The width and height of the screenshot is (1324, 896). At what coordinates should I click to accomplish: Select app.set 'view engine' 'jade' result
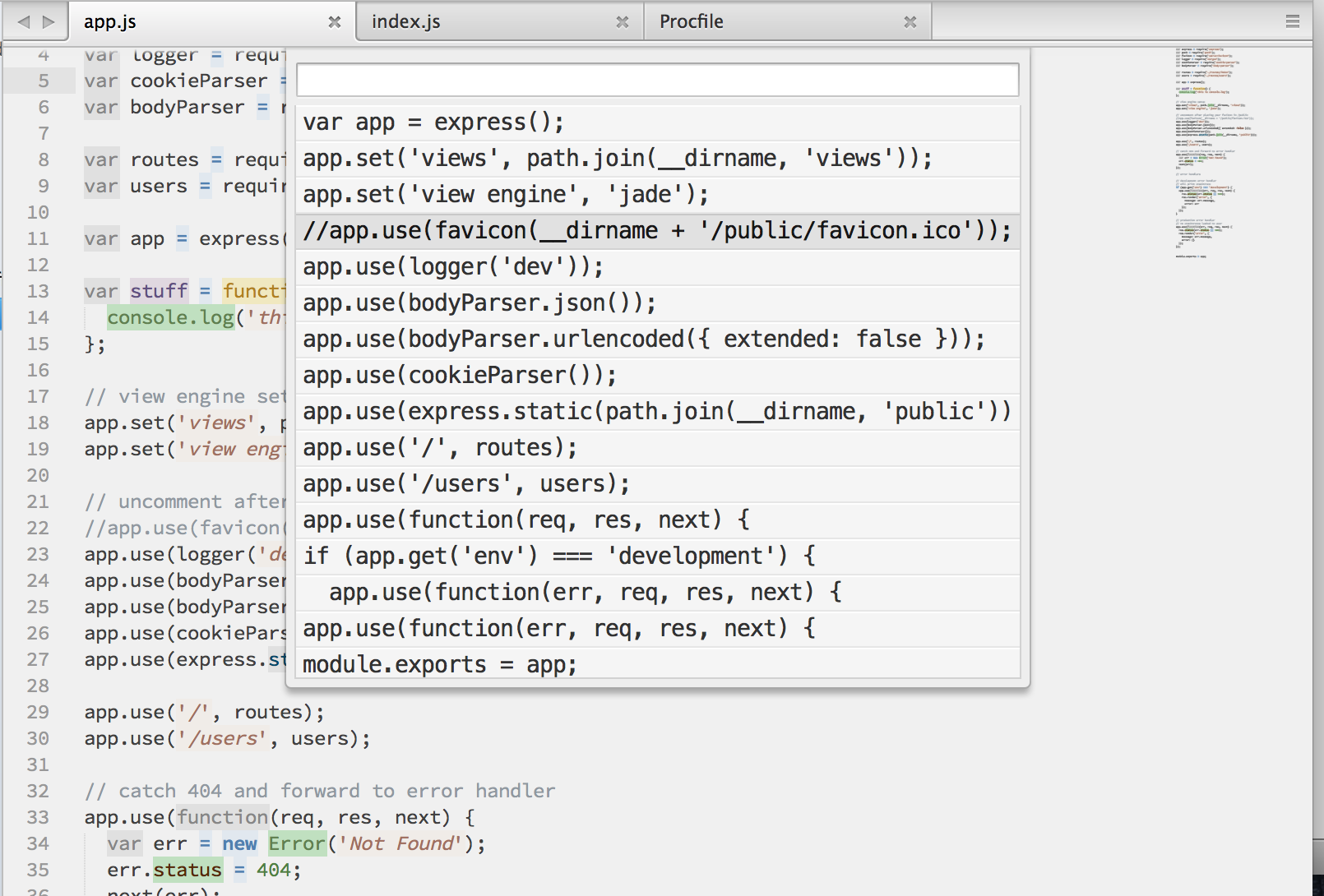[x=658, y=195]
